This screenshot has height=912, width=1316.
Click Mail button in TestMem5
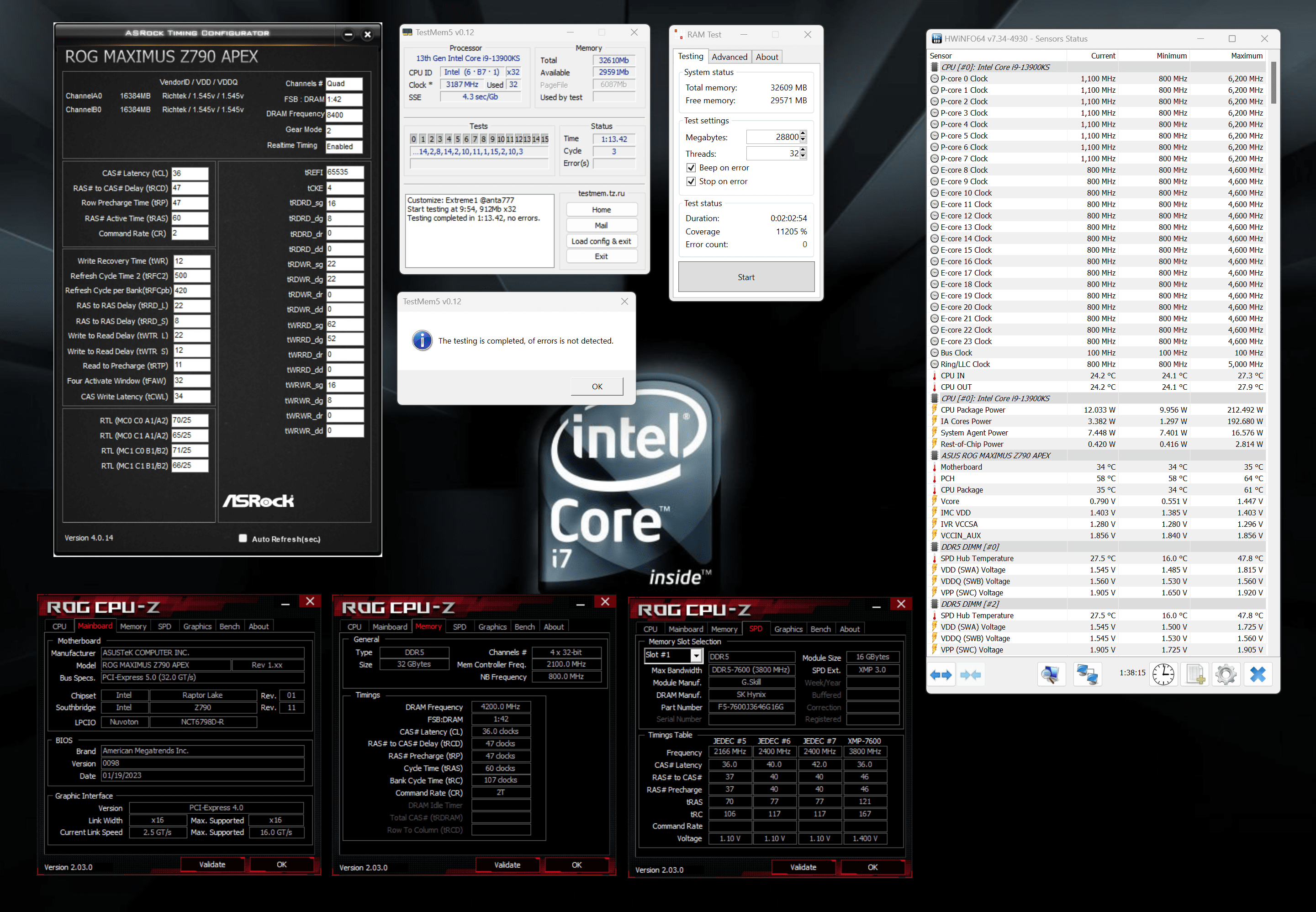point(602,226)
